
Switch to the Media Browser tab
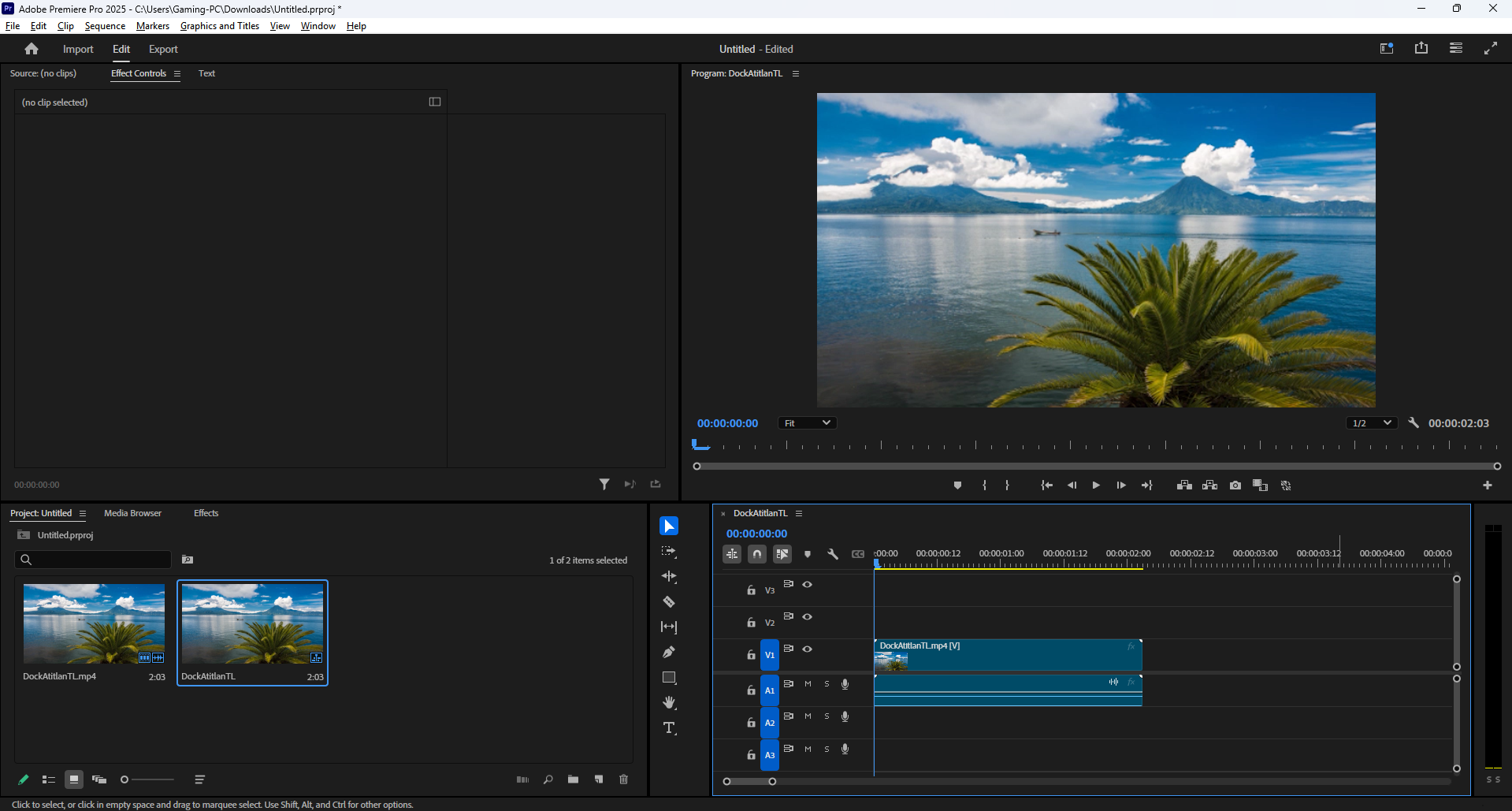pos(132,513)
